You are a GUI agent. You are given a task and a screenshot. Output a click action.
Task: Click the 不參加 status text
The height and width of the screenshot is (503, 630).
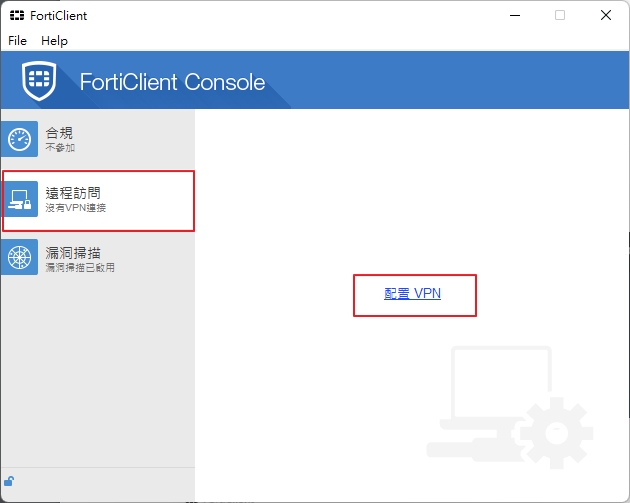60,148
